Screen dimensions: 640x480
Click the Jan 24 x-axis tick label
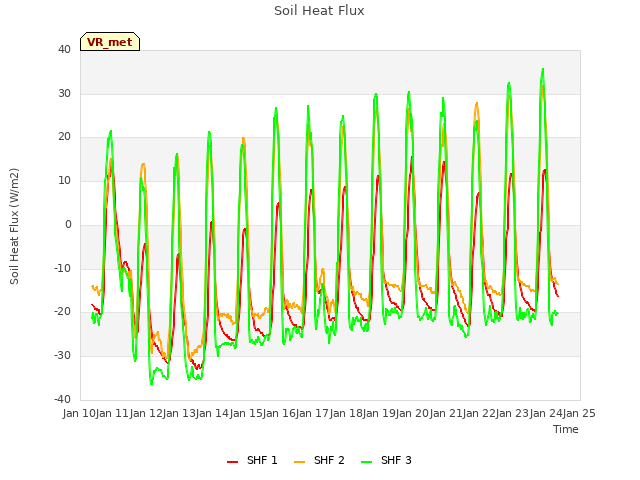click(546, 413)
